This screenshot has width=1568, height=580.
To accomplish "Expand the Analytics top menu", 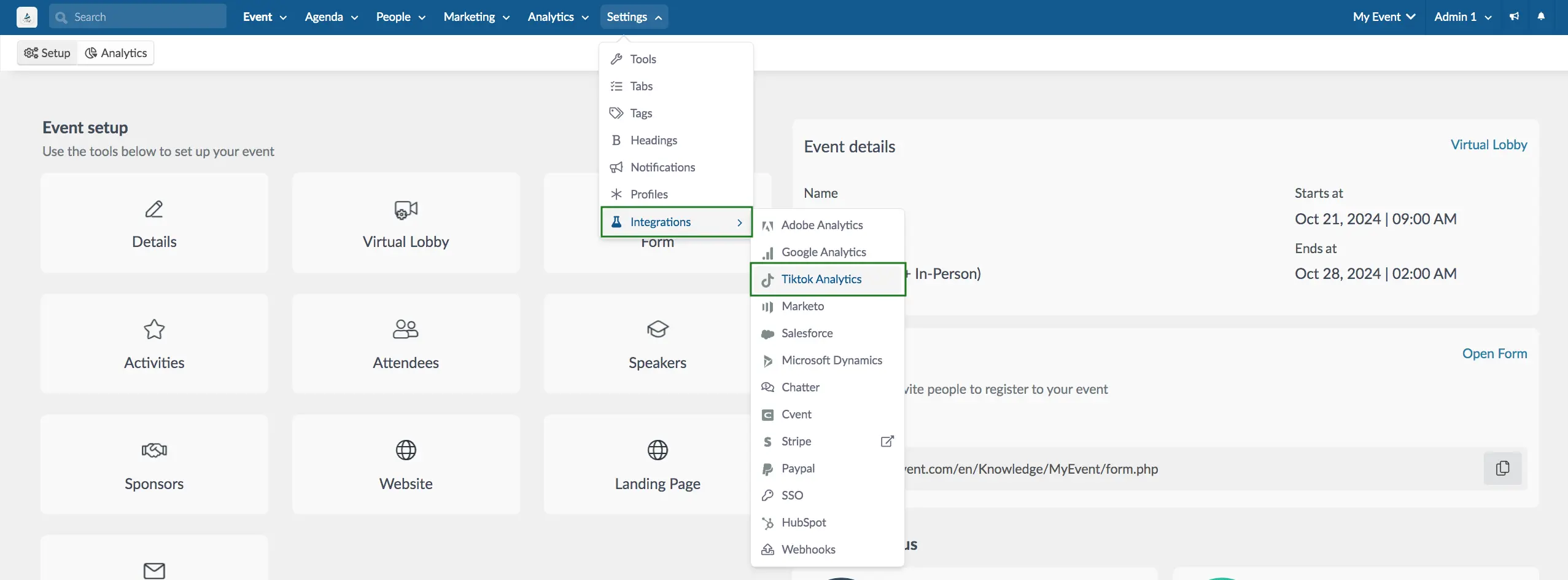I will coord(557,17).
